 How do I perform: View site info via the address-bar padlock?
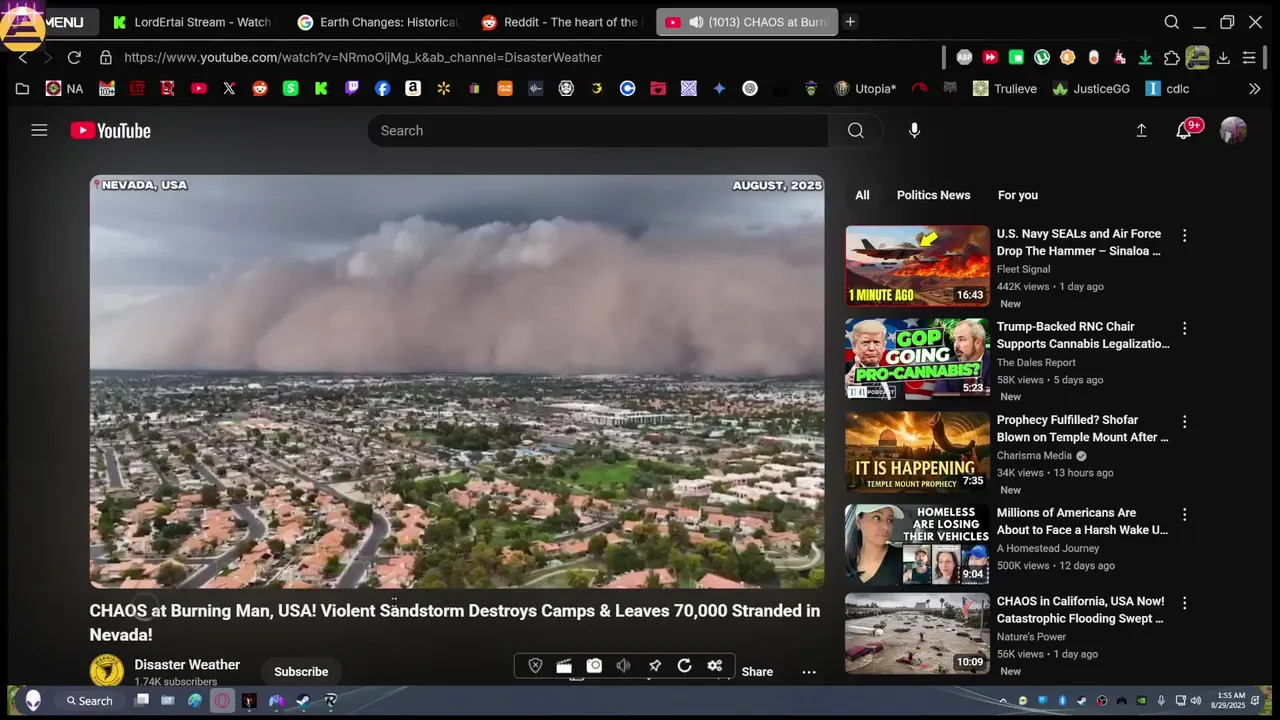105,57
